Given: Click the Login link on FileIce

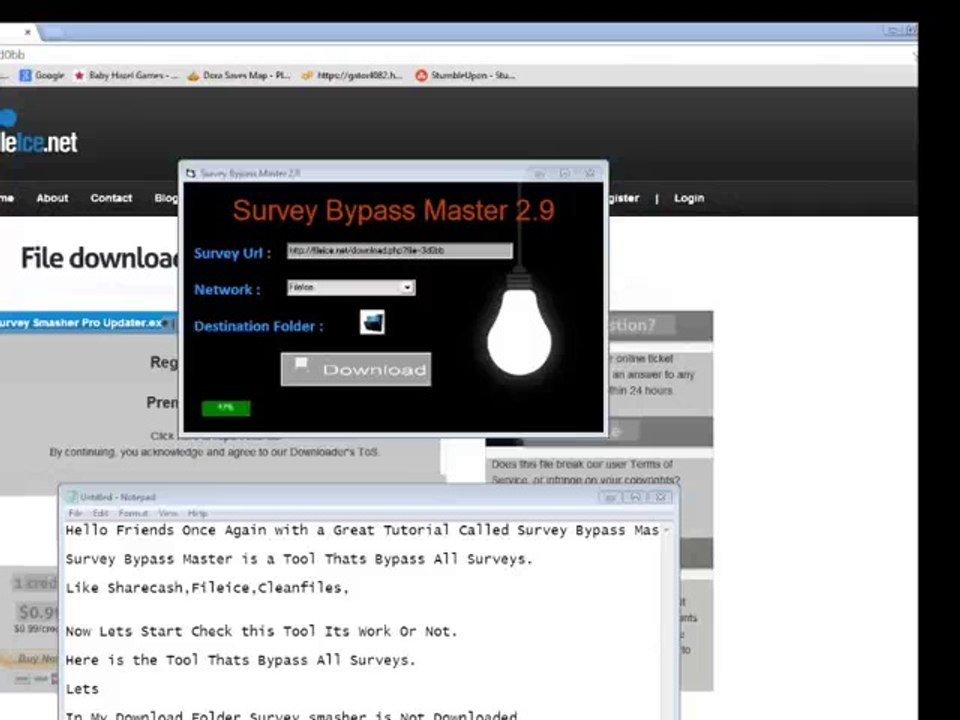Looking at the screenshot, I should (x=689, y=198).
